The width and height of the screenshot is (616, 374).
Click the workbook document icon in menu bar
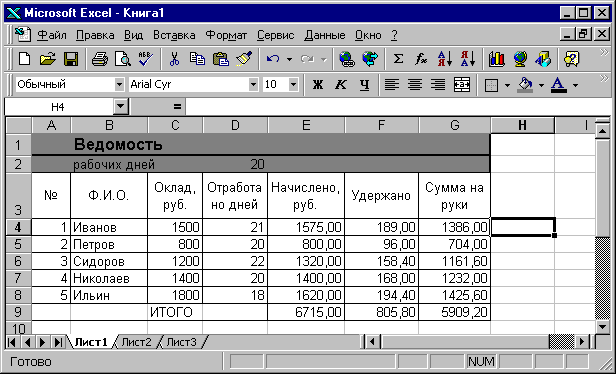click(23, 35)
